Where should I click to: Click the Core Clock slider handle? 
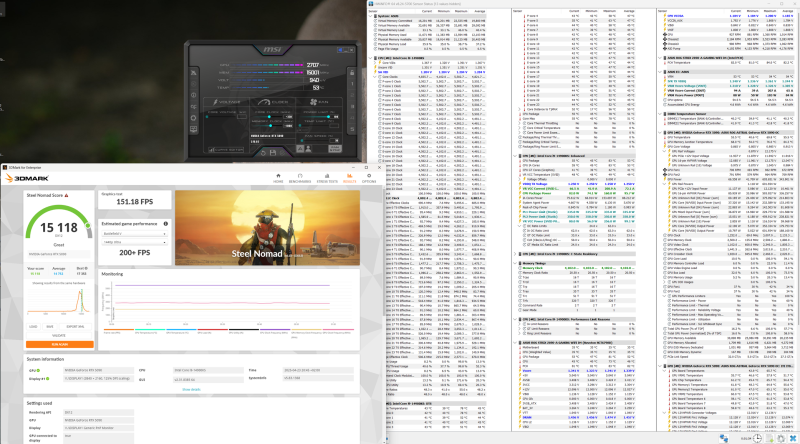(x=269, y=116)
